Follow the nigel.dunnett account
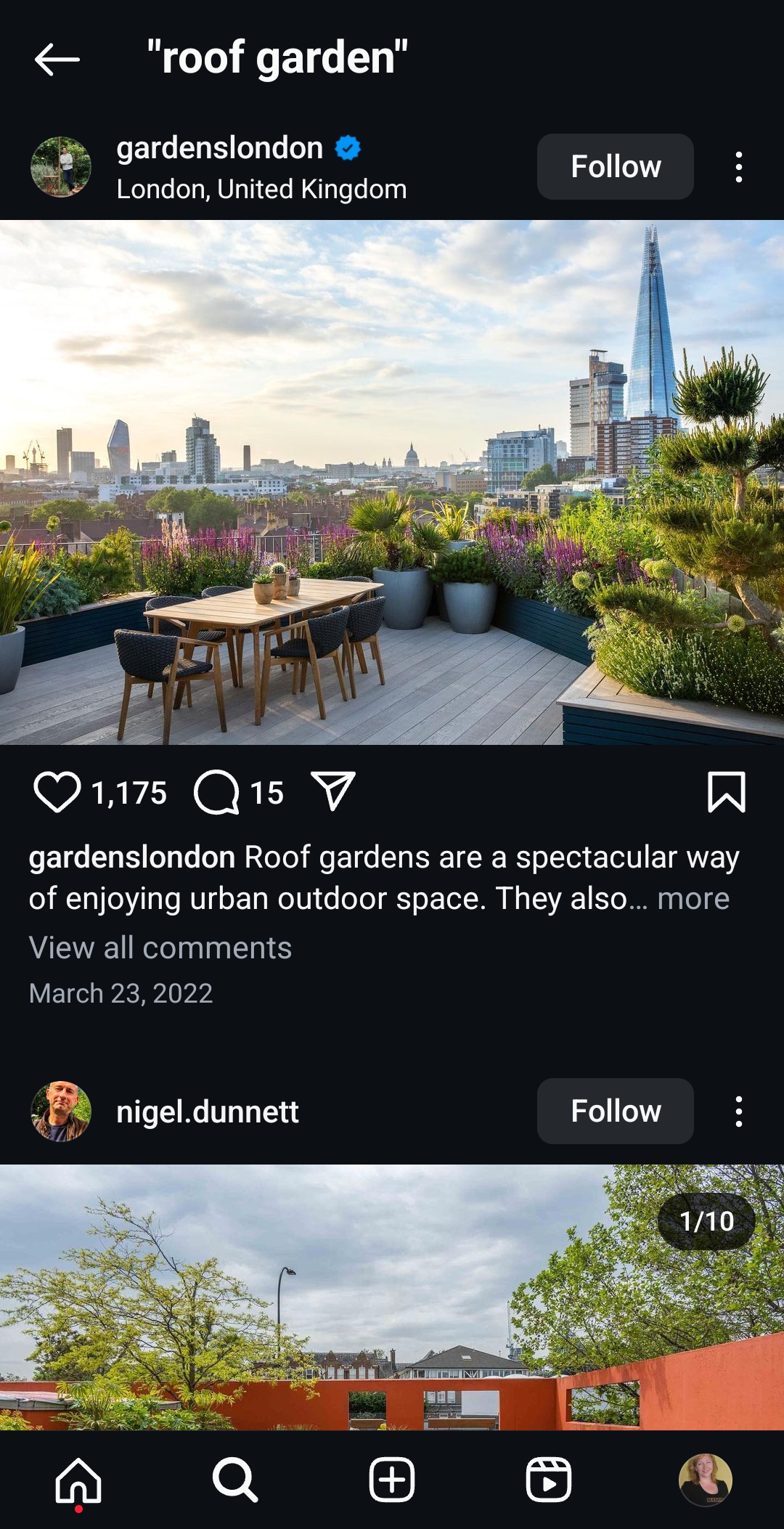Image resolution: width=784 pixels, height=1529 pixels. [x=616, y=1111]
